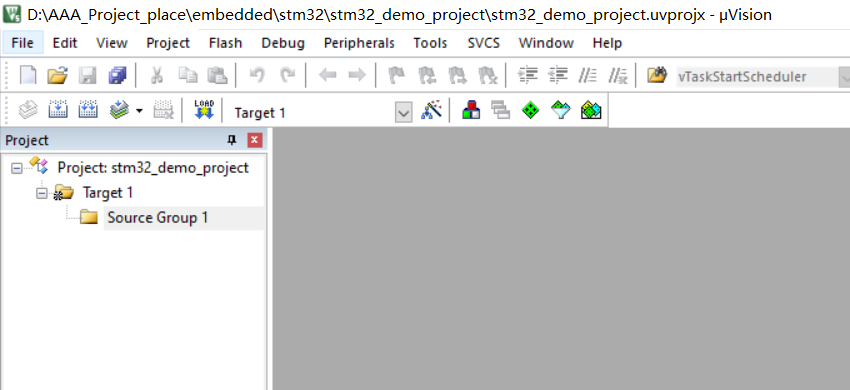Build target files icon
The height and width of the screenshot is (390, 850).
click(x=57, y=111)
